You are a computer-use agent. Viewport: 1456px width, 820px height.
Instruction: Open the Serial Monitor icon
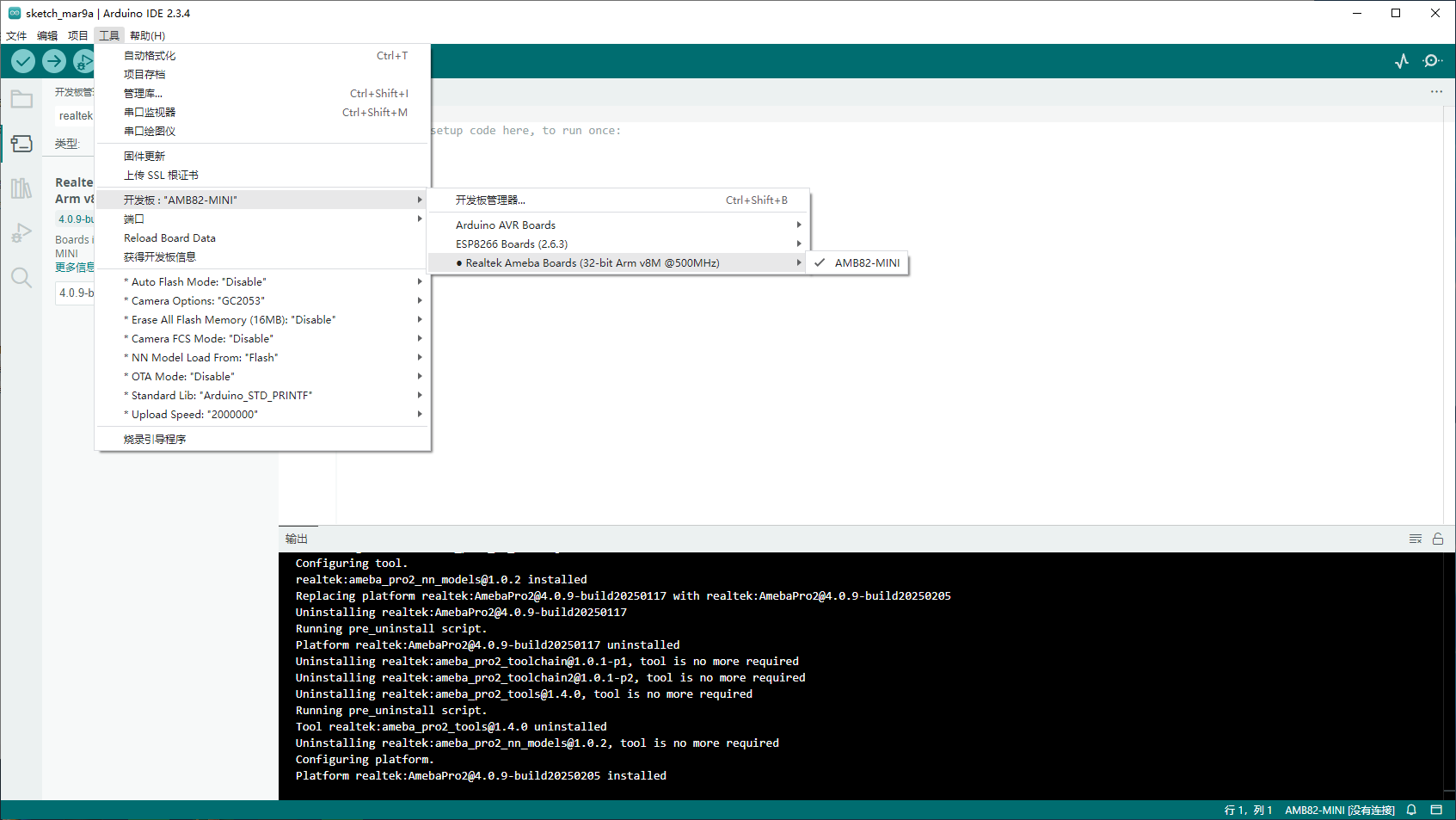click(x=1433, y=61)
